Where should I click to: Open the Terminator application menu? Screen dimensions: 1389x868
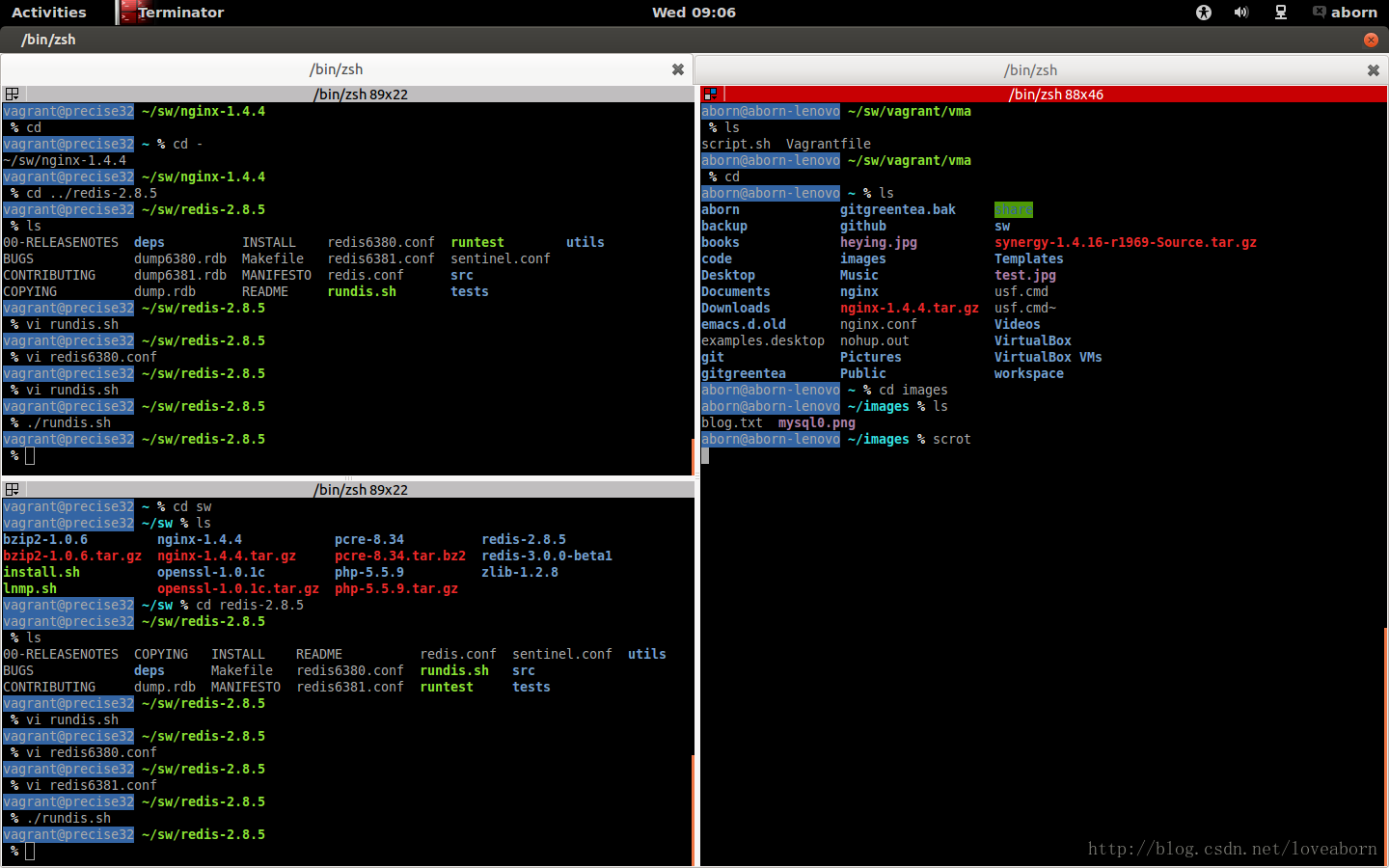click(x=180, y=13)
